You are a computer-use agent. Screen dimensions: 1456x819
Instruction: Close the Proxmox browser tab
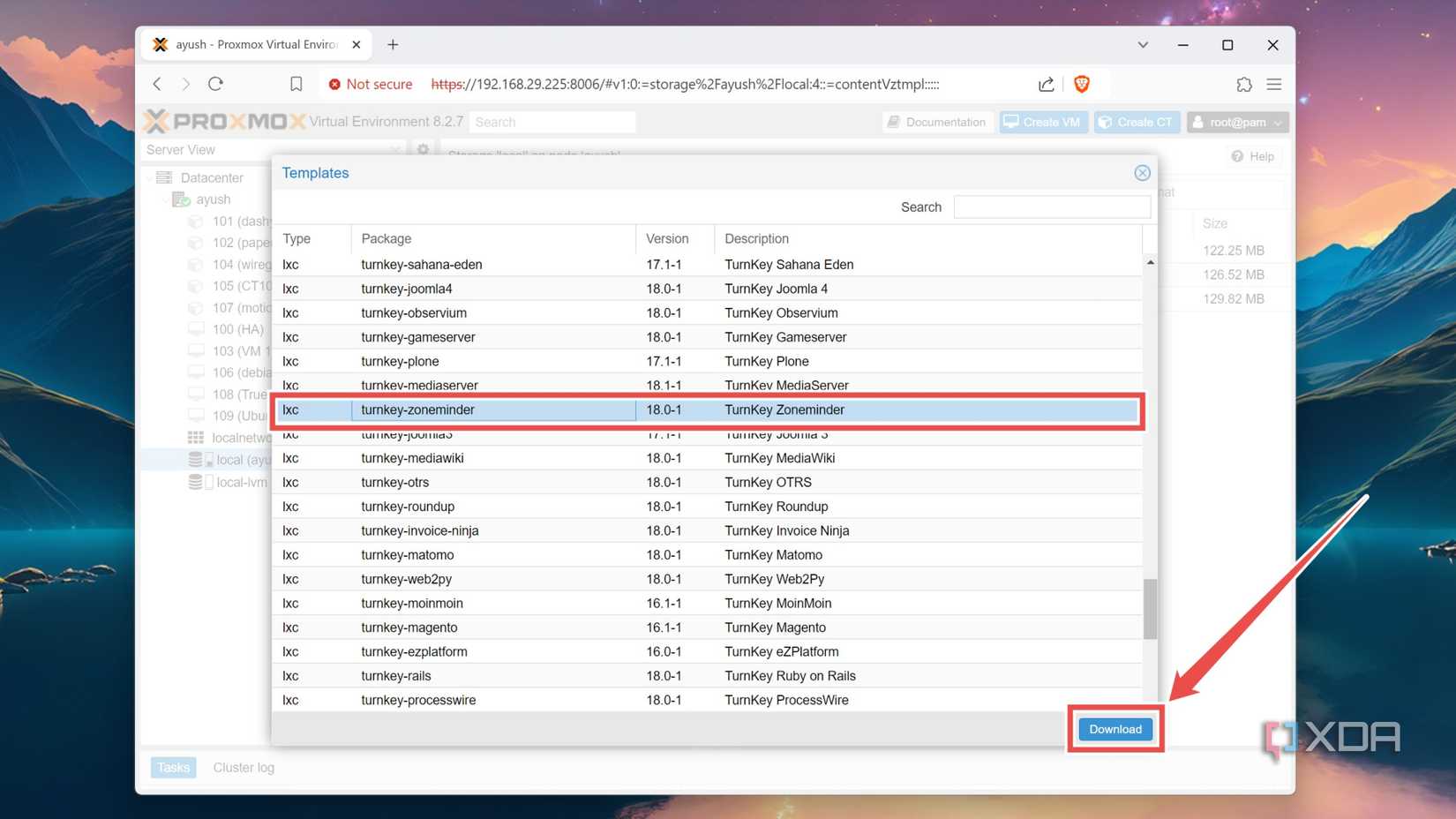point(356,44)
